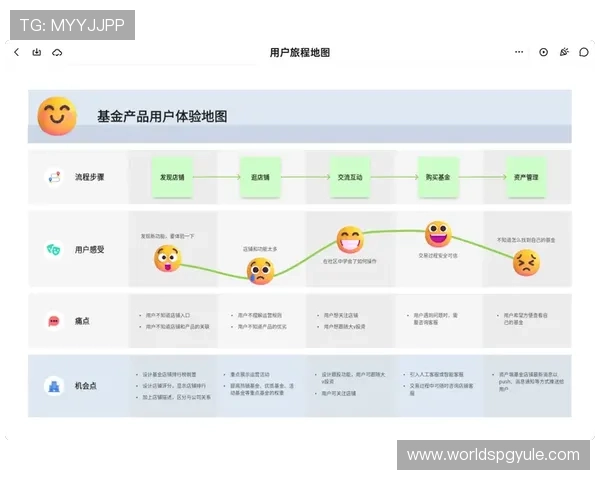Select the 购买基金 step card
Image resolution: width=600 pixels, height=480 pixels.
tap(438, 177)
